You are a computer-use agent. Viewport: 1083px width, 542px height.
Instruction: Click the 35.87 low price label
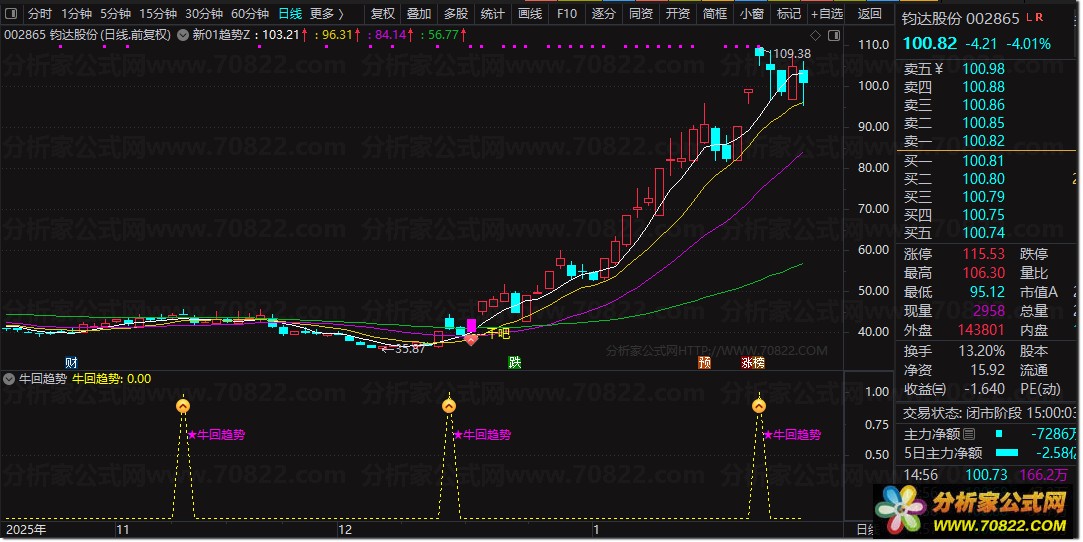(410, 349)
